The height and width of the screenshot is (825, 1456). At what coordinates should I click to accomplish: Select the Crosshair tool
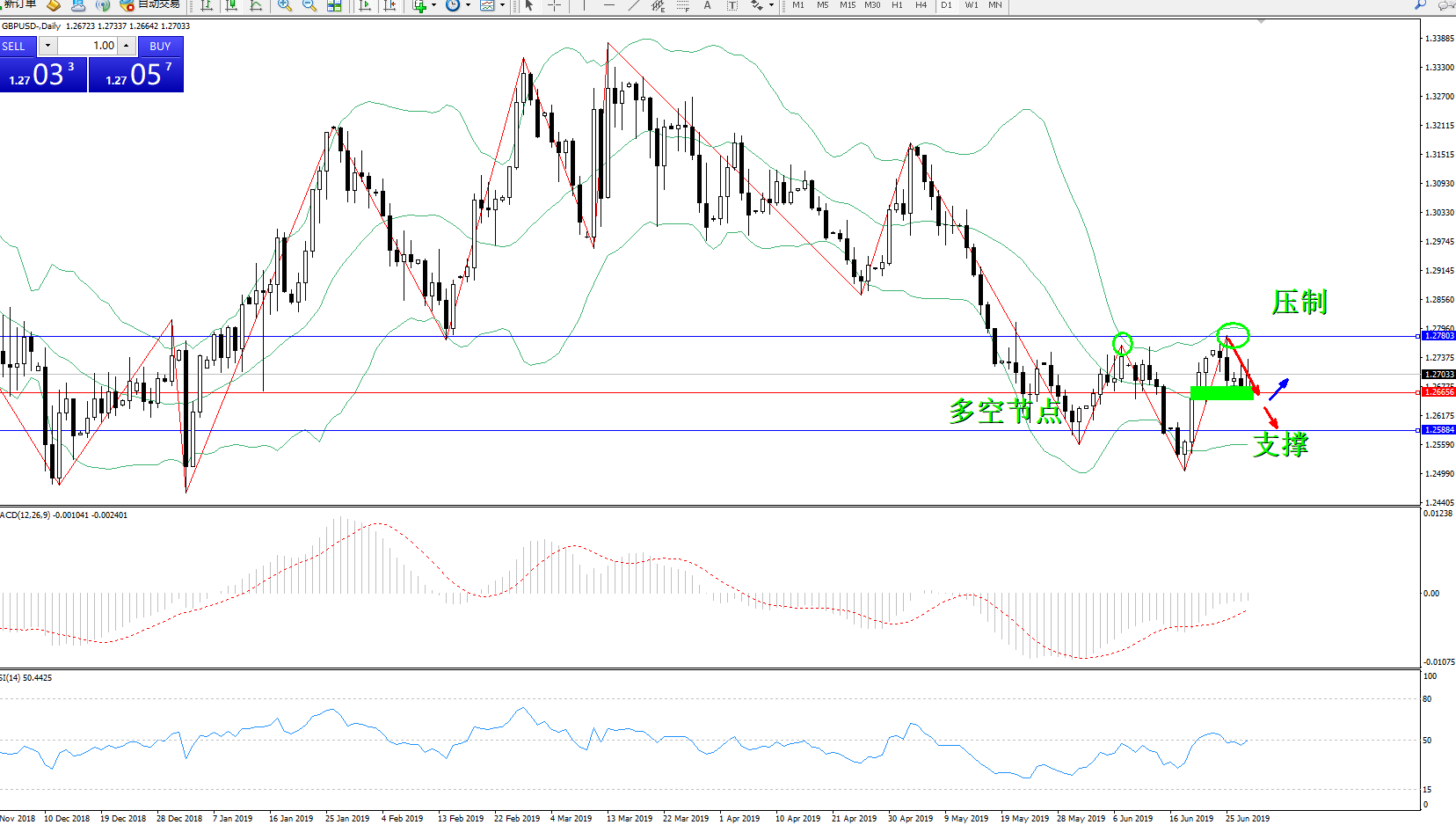pyautogui.click(x=555, y=4)
